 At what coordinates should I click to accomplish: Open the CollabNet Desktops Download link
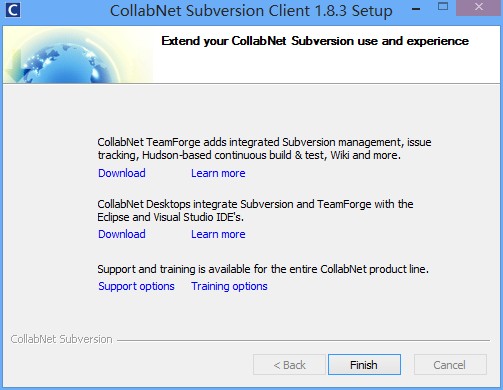pyautogui.click(x=122, y=234)
